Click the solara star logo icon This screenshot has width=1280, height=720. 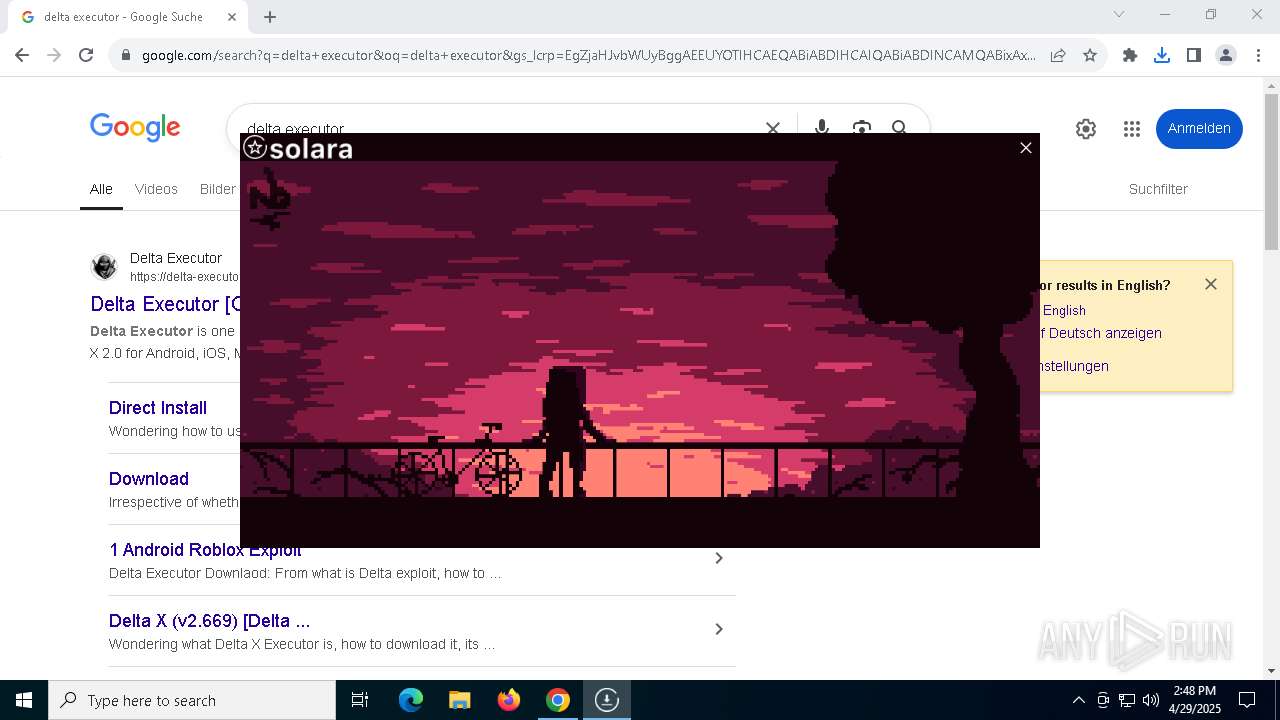(255, 148)
